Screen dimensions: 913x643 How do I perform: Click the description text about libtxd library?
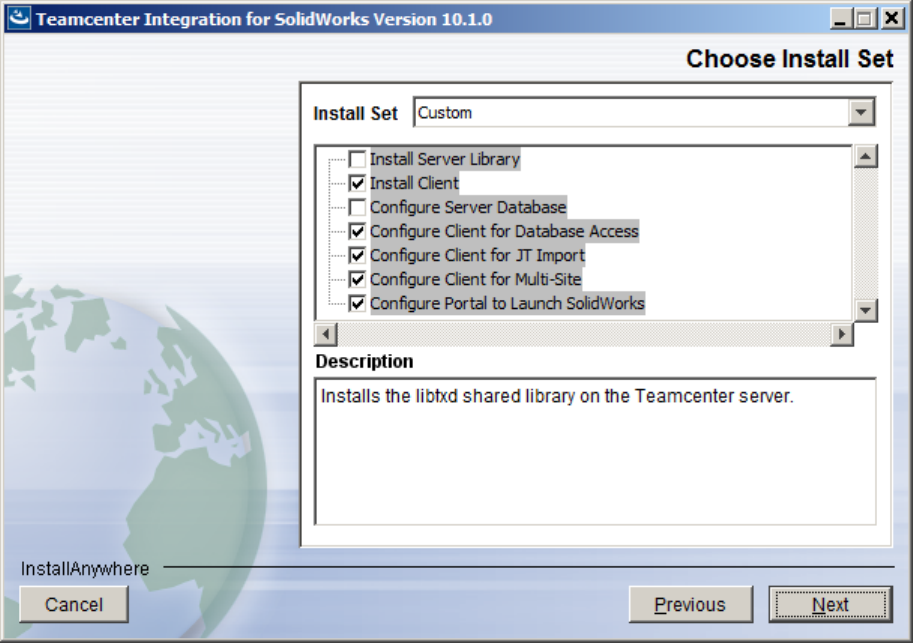tap(557, 396)
